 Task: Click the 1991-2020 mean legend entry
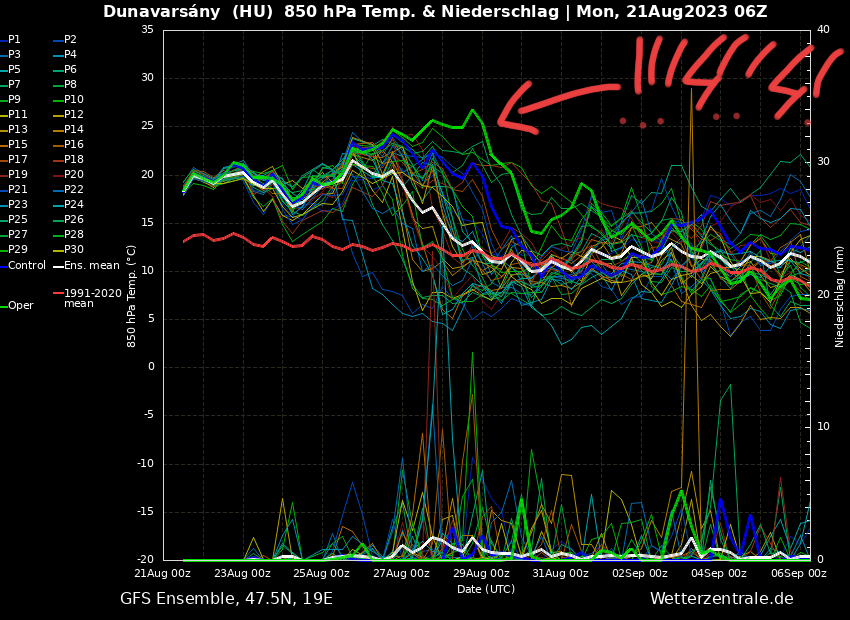pyautogui.click(x=92, y=298)
